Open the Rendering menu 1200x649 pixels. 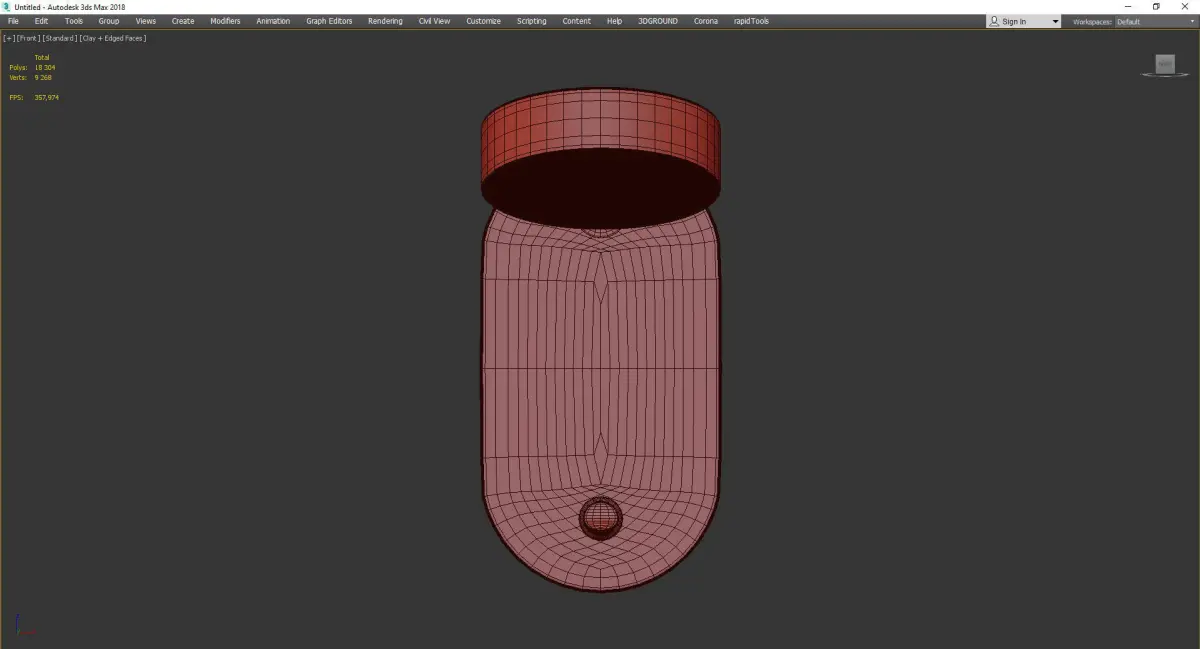(x=385, y=21)
